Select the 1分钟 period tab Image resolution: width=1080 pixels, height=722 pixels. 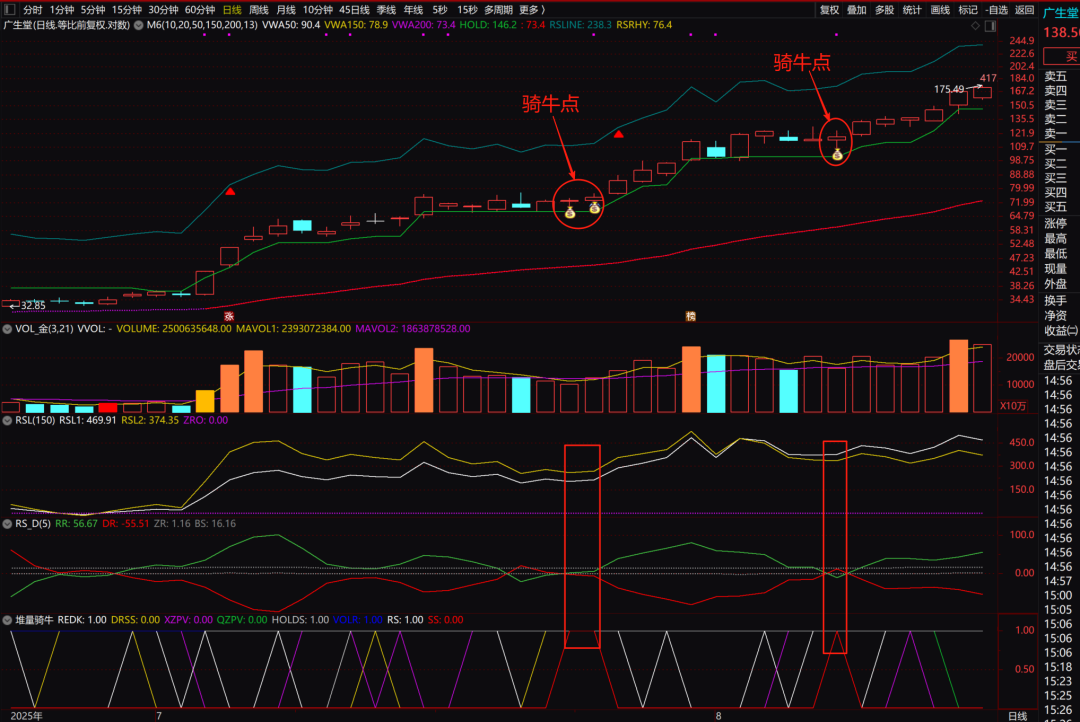62,10
